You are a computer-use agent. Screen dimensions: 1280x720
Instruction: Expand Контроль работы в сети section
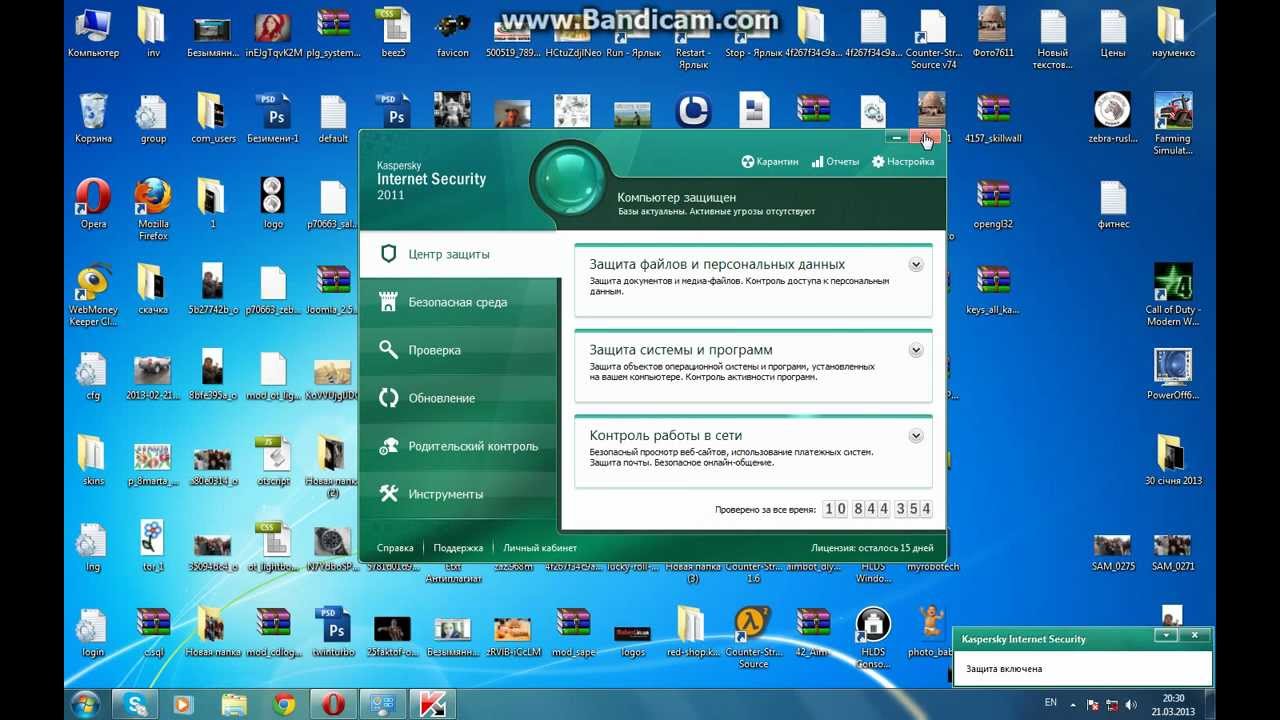click(x=915, y=436)
